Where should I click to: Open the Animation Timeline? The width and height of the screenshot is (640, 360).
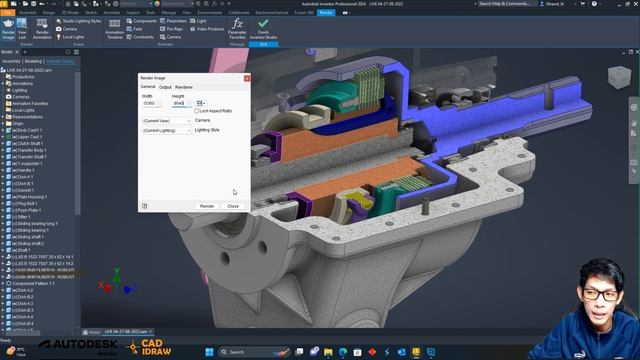coord(115,29)
